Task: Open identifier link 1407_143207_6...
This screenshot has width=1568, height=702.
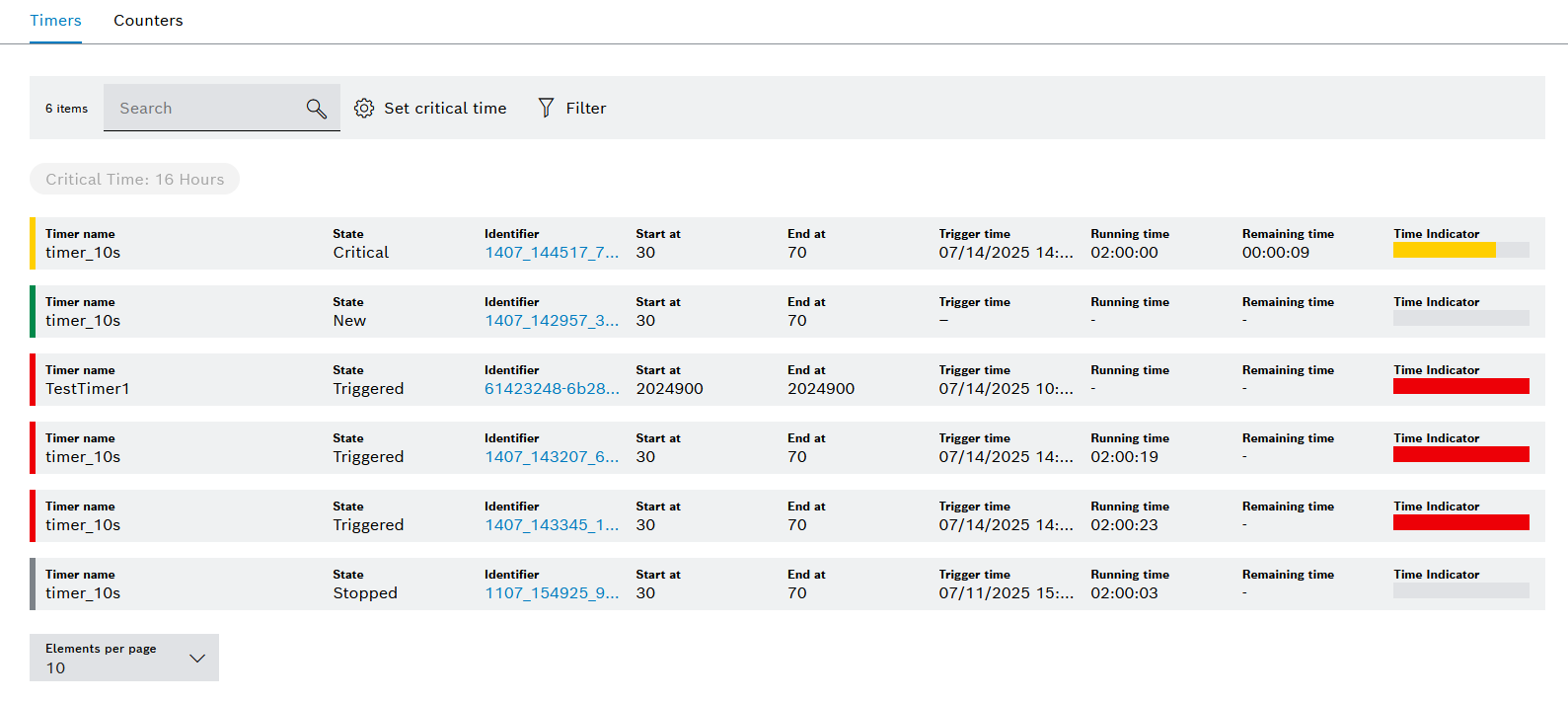Action: (x=551, y=457)
